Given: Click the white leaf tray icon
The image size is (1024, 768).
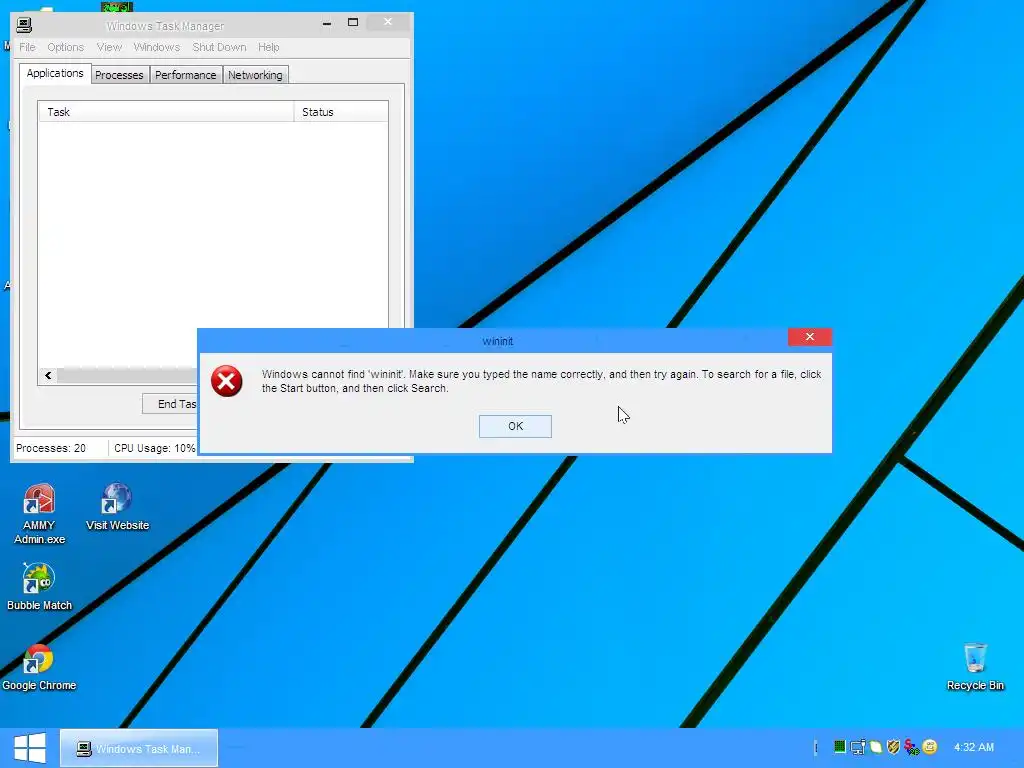Looking at the screenshot, I should point(876,746).
